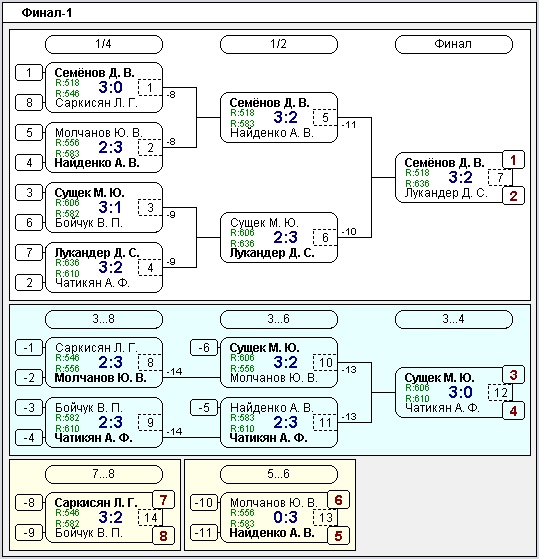Select the Финал round header
Image resolution: width=539 pixels, height=559 pixels.
(x=454, y=44)
